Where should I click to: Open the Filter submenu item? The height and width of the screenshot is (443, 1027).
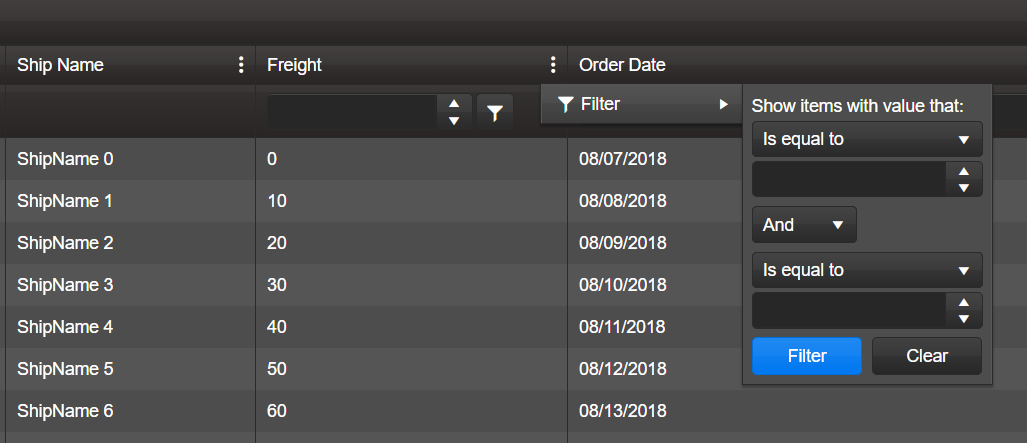click(x=640, y=104)
